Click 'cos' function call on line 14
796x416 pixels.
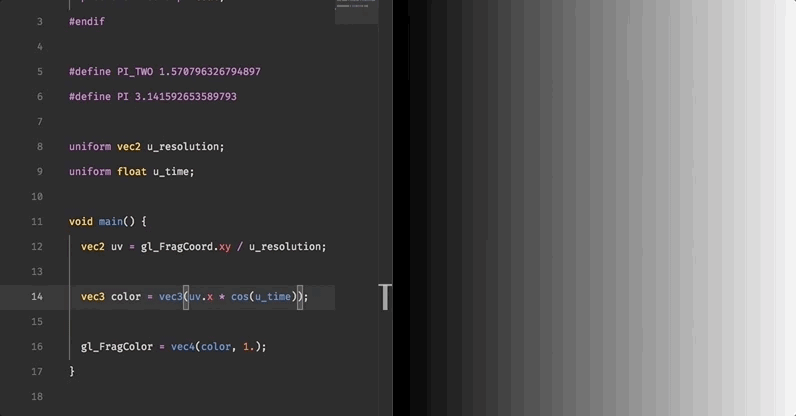[240, 297]
